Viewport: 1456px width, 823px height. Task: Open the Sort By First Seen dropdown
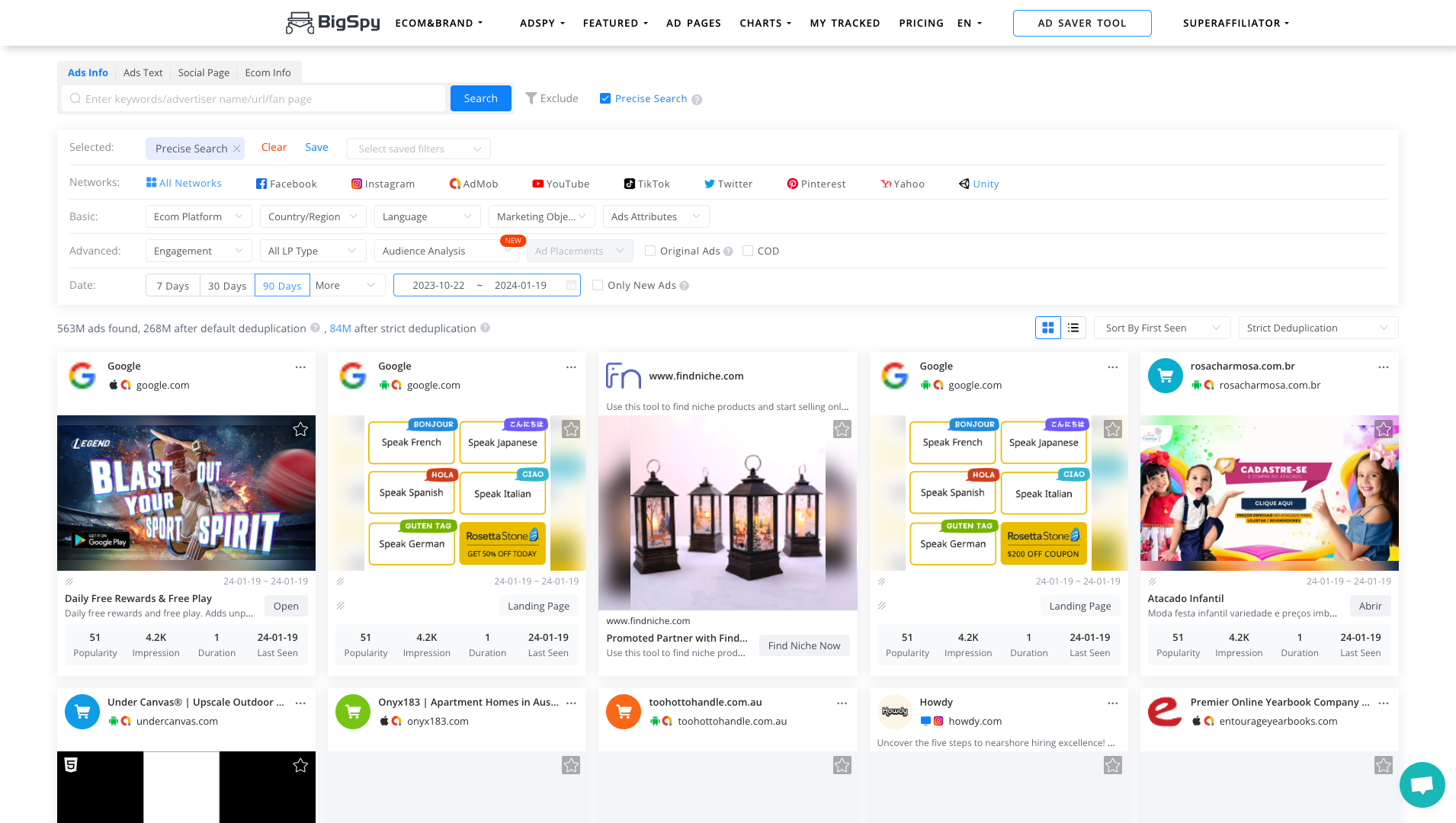[1162, 328]
